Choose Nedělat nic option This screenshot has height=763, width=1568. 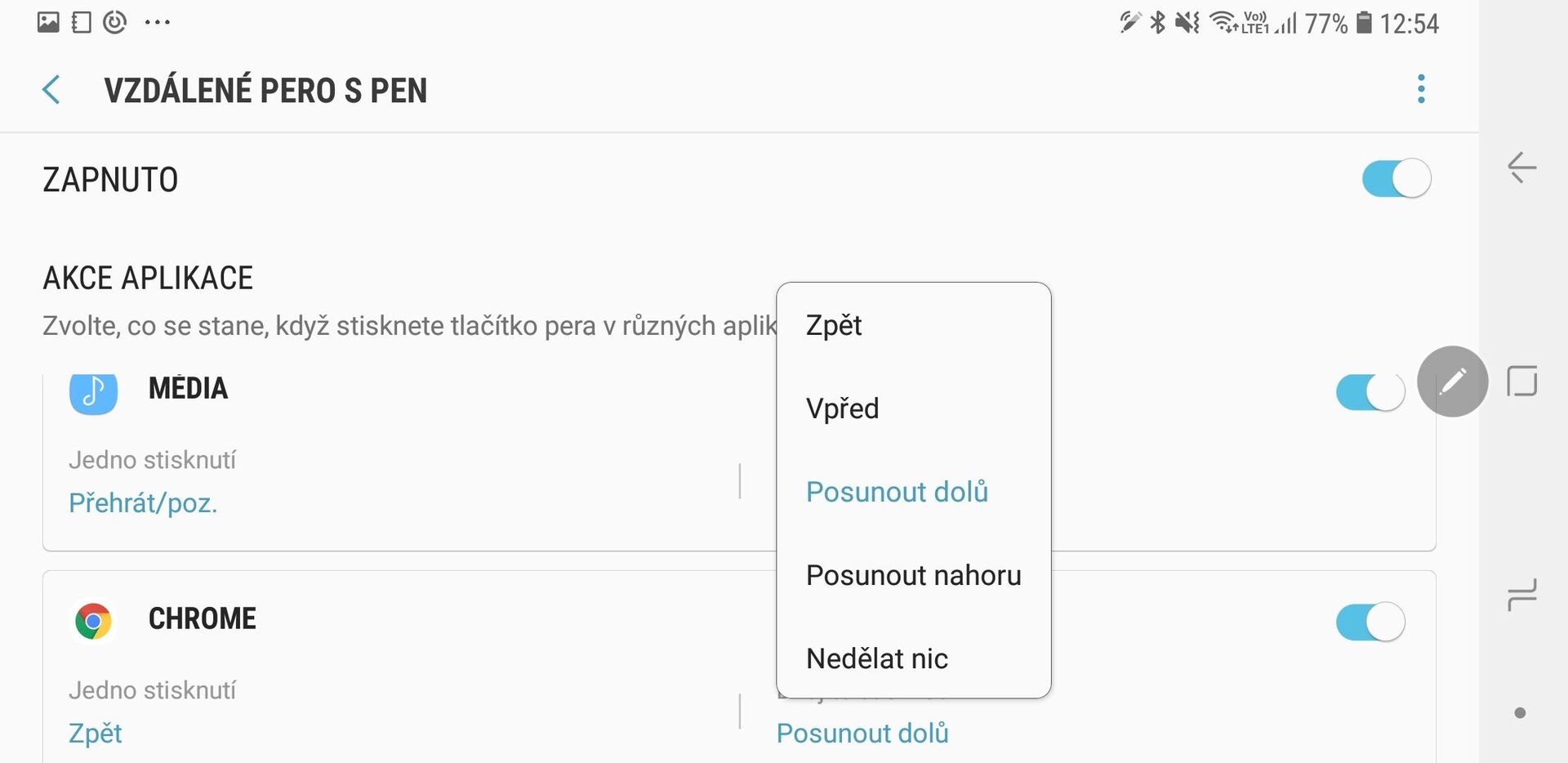(876, 658)
